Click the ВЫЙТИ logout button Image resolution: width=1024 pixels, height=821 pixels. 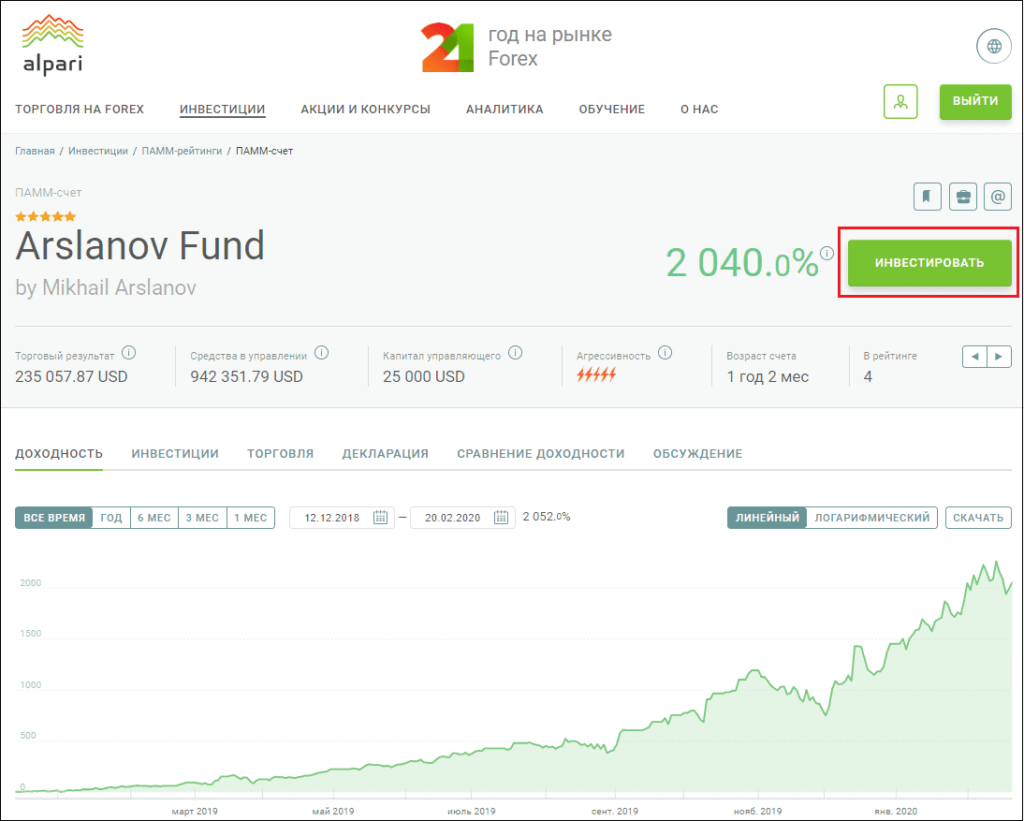coord(975,101)
